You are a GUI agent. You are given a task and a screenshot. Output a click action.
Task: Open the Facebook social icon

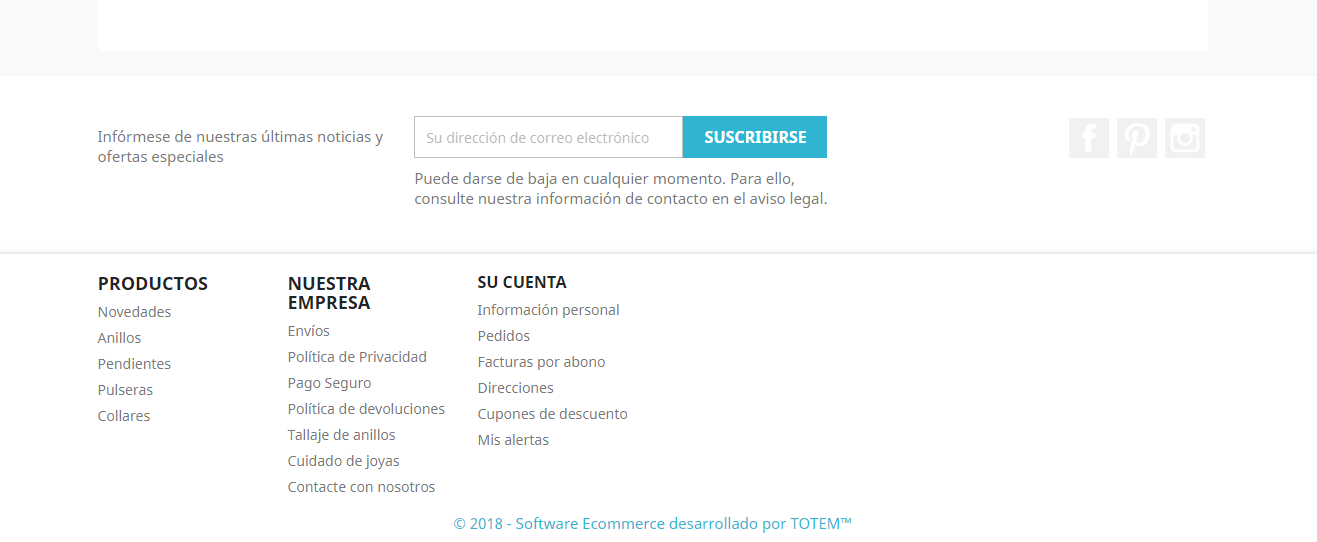[x=1089, y=138]
